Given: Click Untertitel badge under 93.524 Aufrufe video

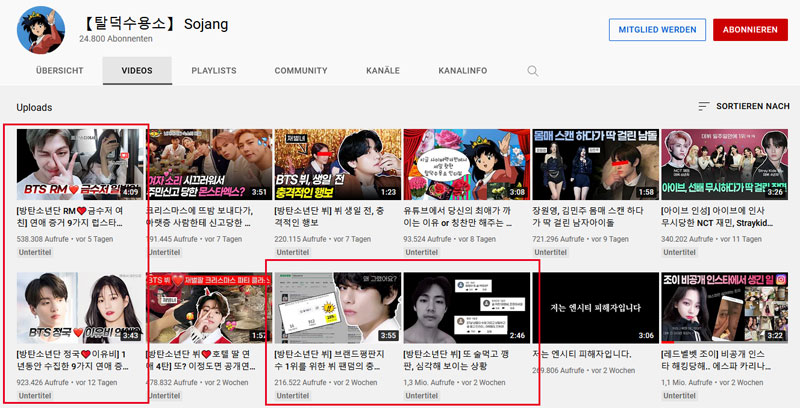Looking at the screenshot, I should coord(422,252).
